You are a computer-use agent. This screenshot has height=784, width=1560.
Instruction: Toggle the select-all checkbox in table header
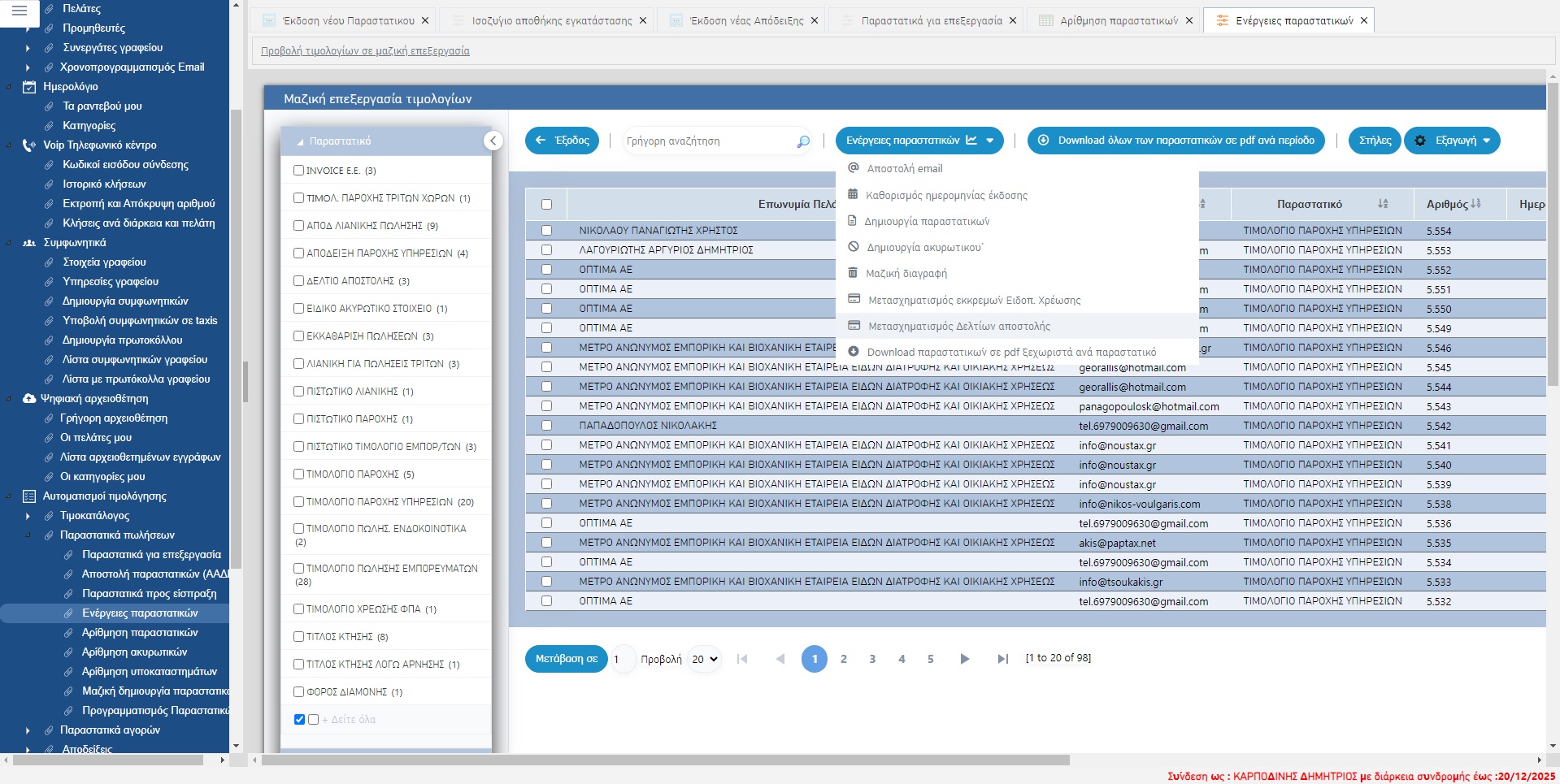546,205
